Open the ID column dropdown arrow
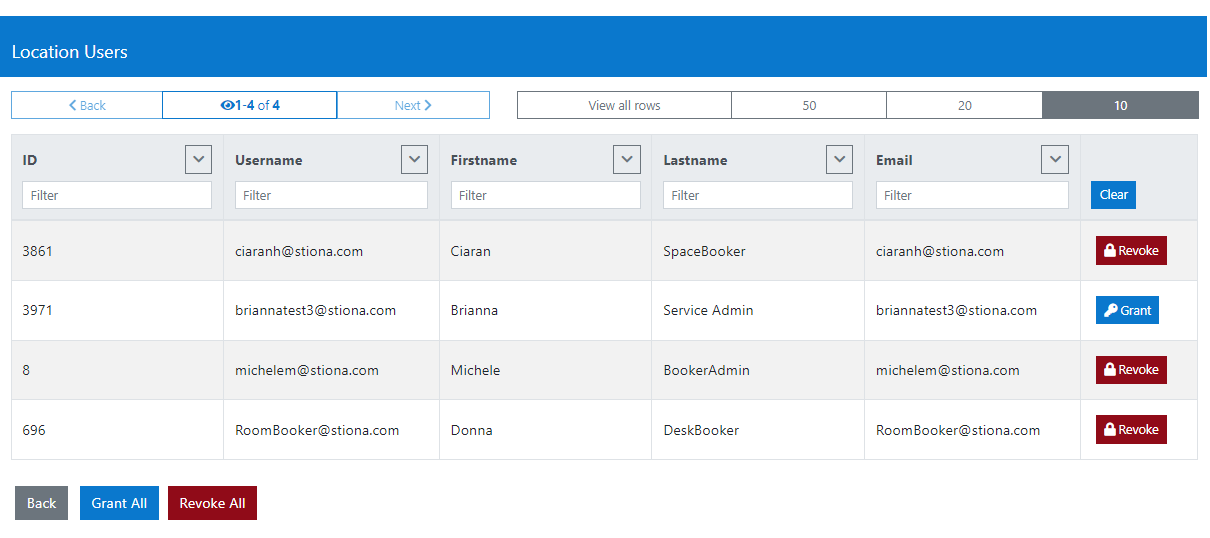The height and width of the screenshot is (538, 1210). point(198,160)
